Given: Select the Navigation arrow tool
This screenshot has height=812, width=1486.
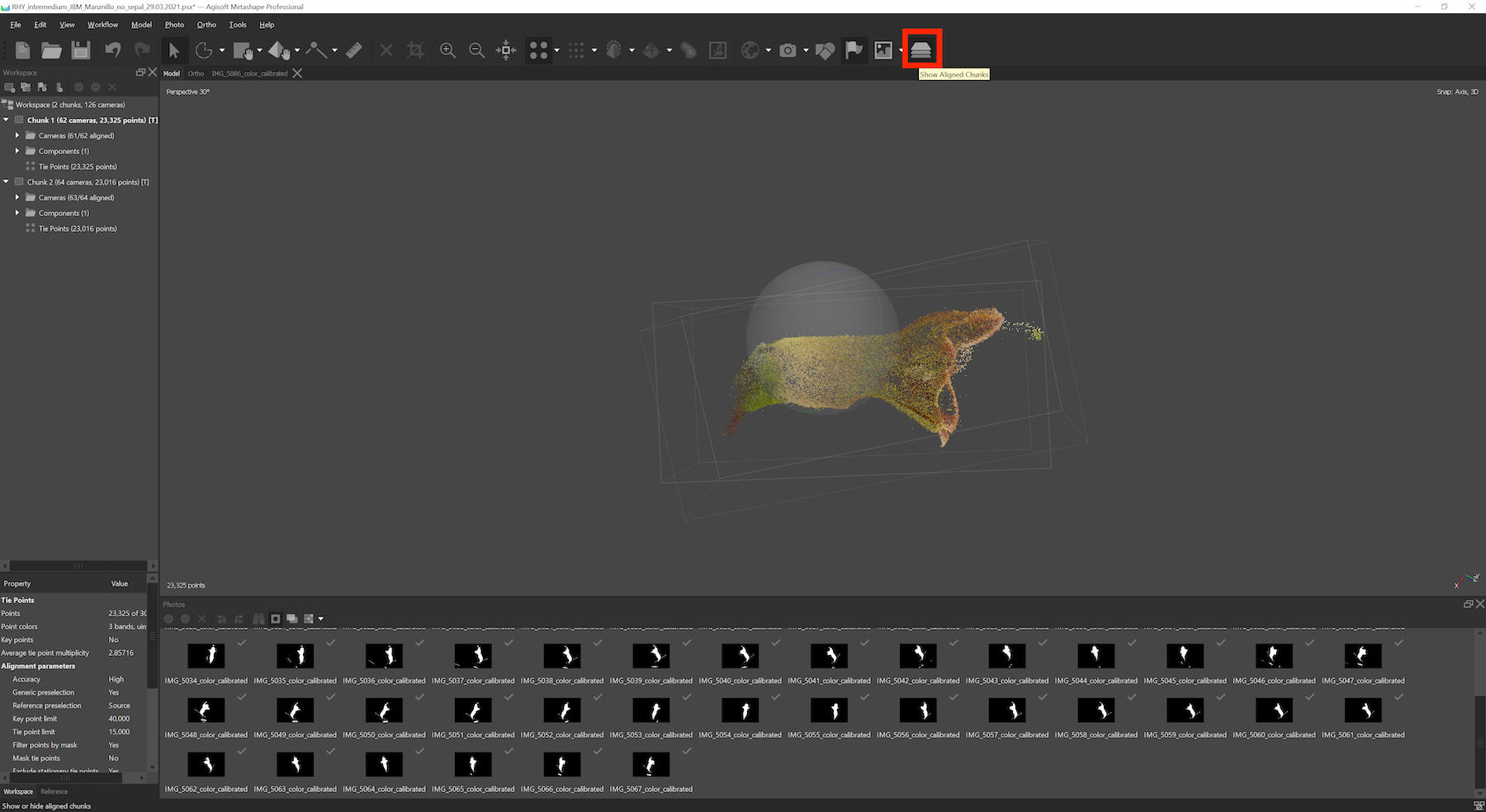Looking at the screenshot, I should click(x=173, y=50).
